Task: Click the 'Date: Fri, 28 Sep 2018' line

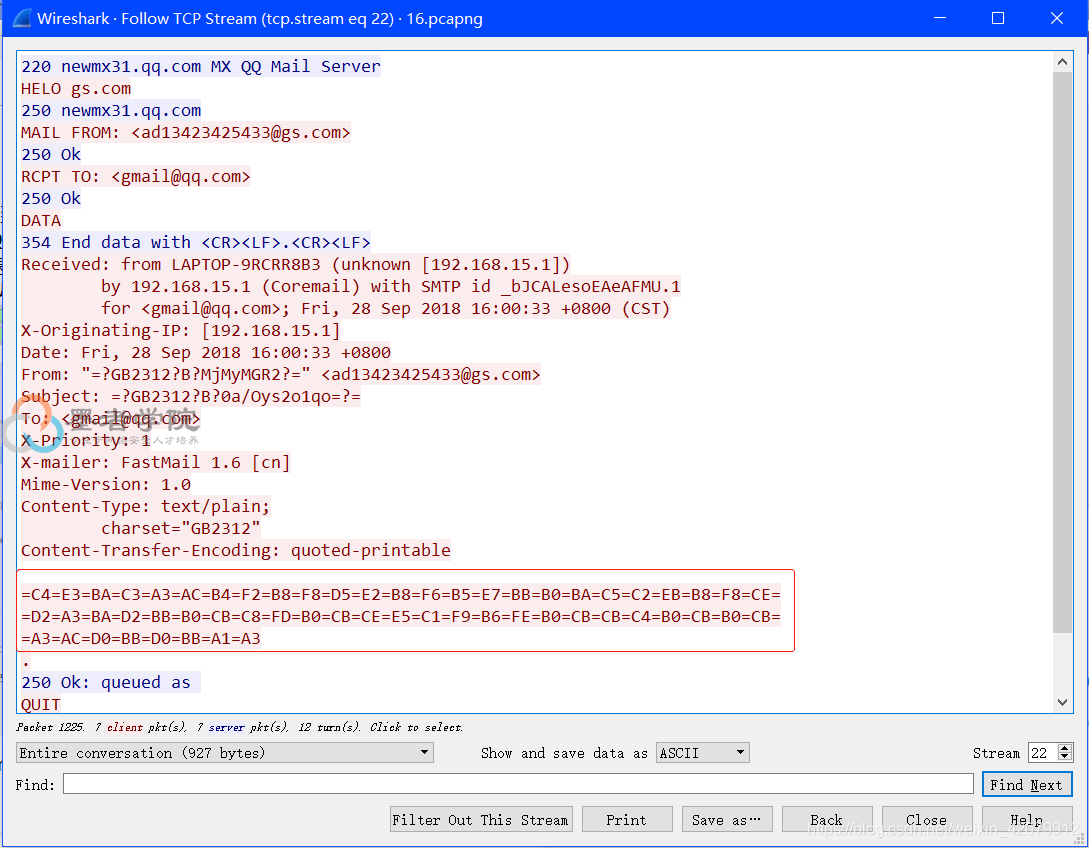Action: click(x=206, y=352)
